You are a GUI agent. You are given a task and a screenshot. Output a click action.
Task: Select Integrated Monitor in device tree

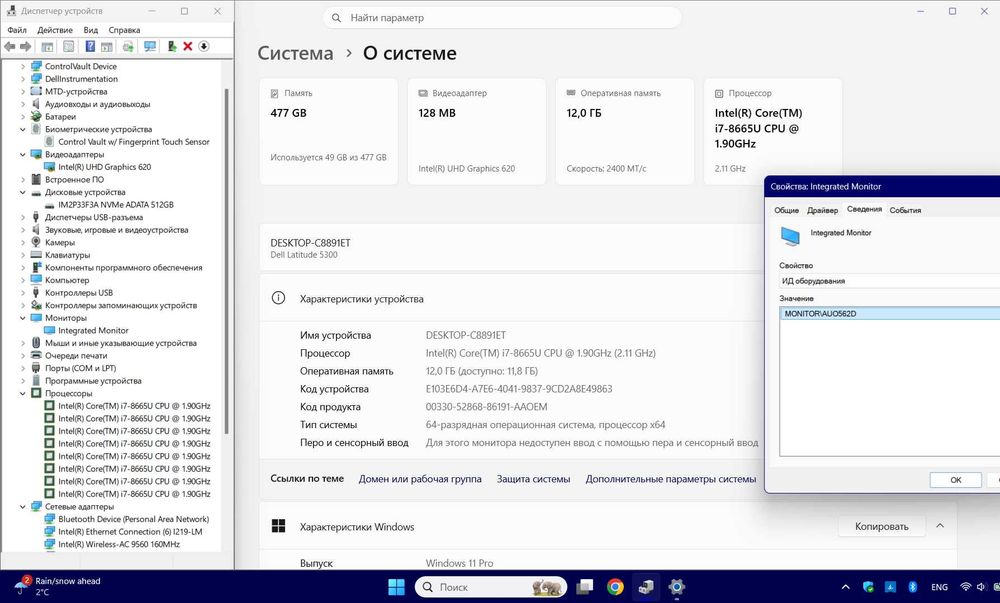click(x=93, y=330)
